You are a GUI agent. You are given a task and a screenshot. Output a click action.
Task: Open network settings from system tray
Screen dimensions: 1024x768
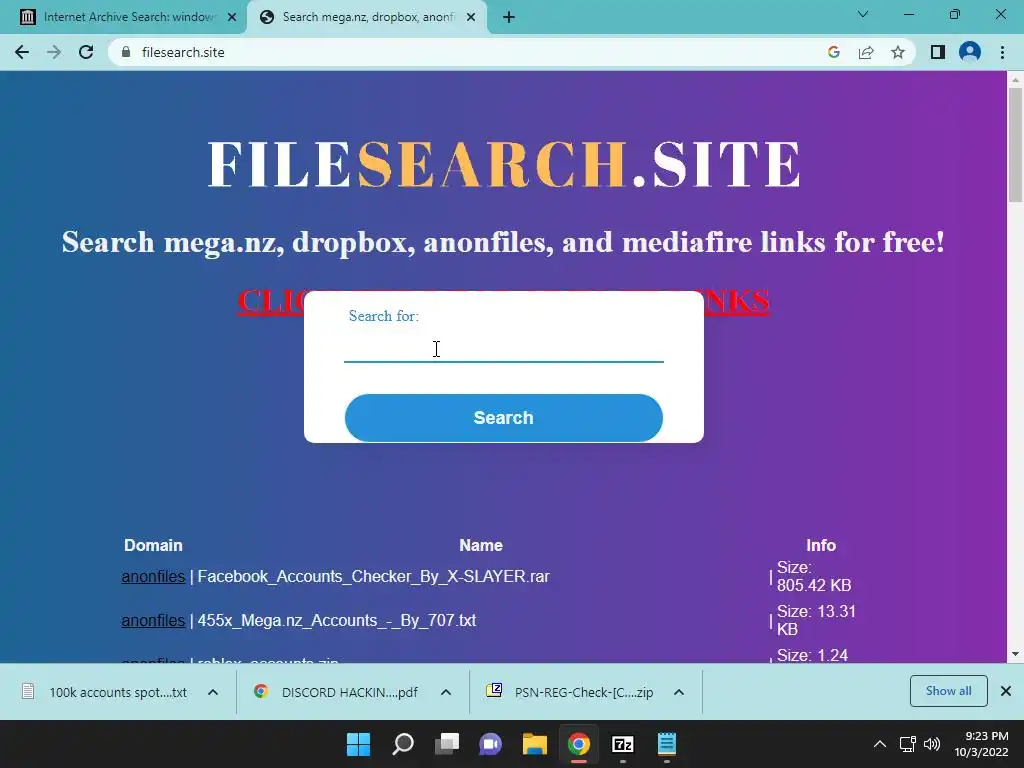click(908, 744)
